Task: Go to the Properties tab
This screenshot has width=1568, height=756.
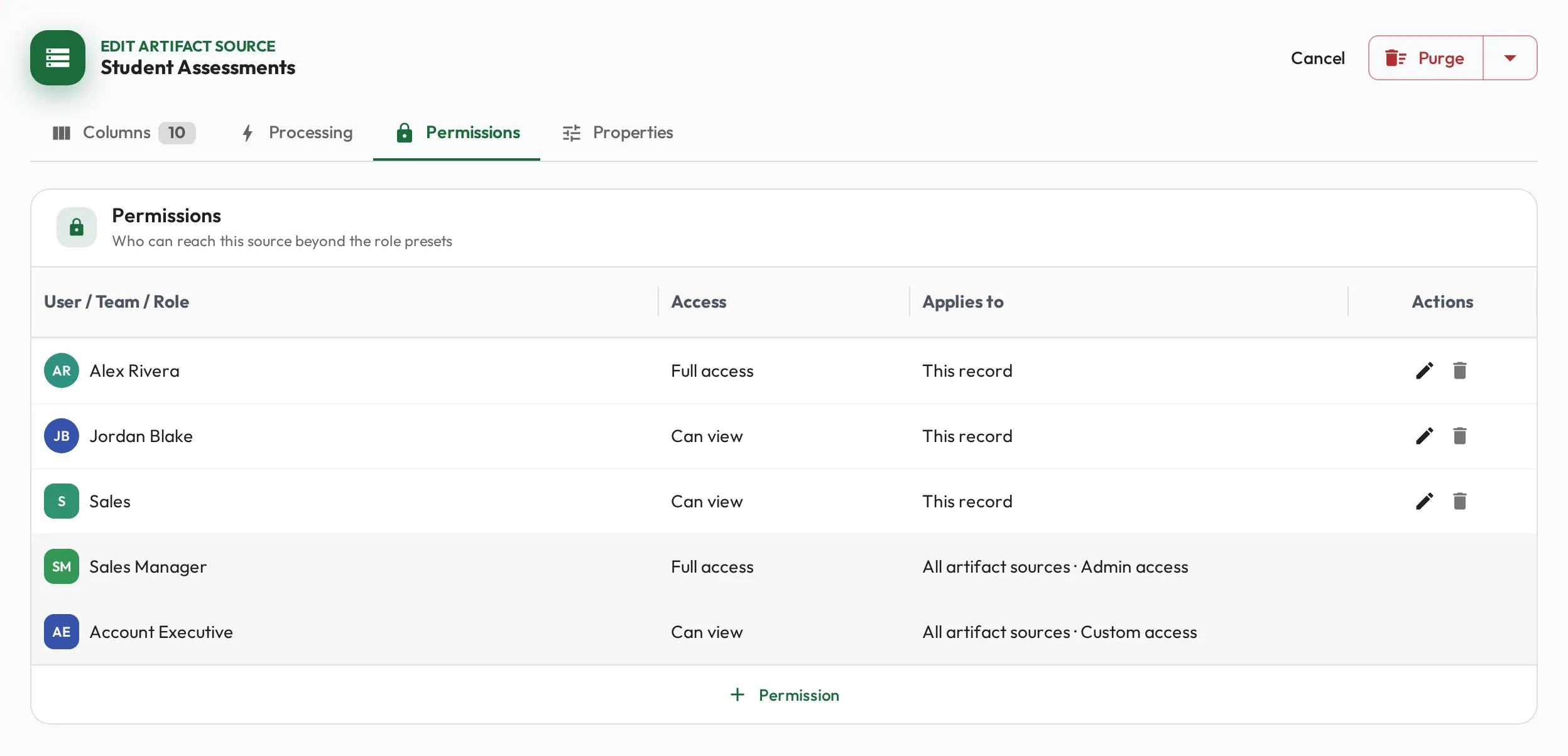Action: (x=618, y=132)
